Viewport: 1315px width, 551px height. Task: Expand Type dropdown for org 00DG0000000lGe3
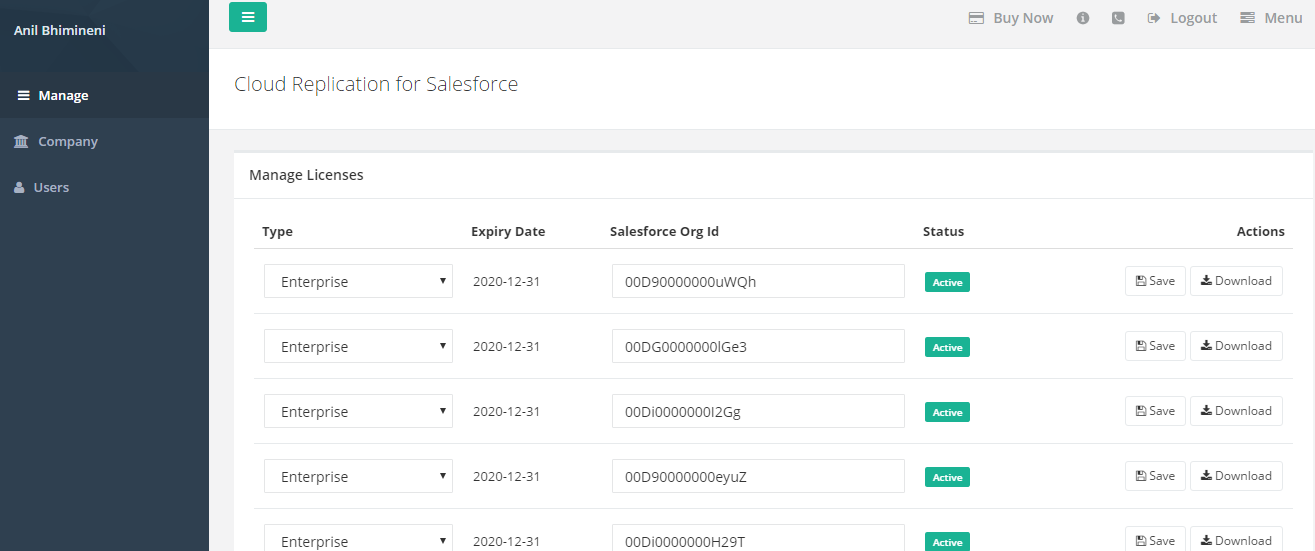[358, 347]
